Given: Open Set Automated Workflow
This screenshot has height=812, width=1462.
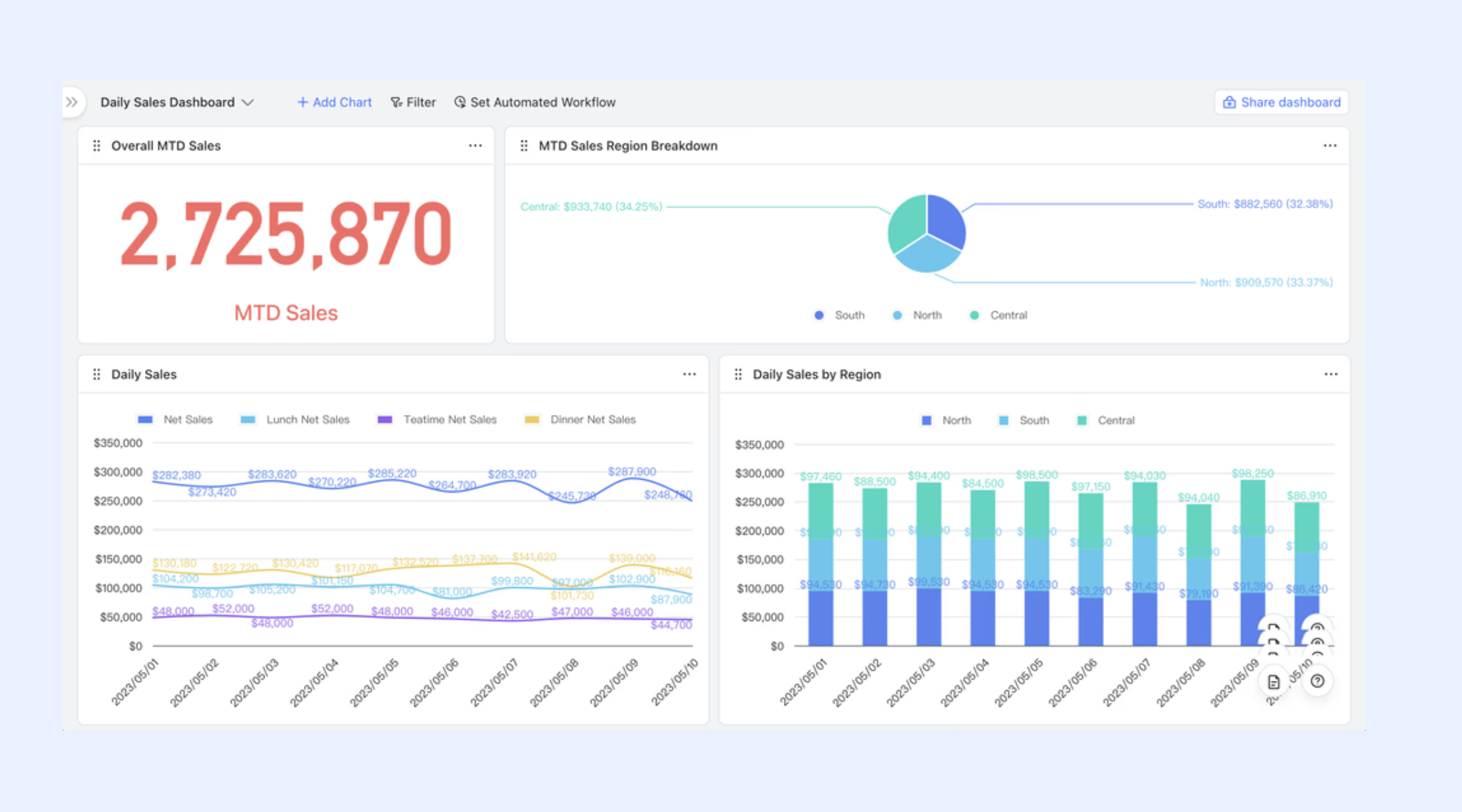Looking at the screenshot, I should click(535, 102).
